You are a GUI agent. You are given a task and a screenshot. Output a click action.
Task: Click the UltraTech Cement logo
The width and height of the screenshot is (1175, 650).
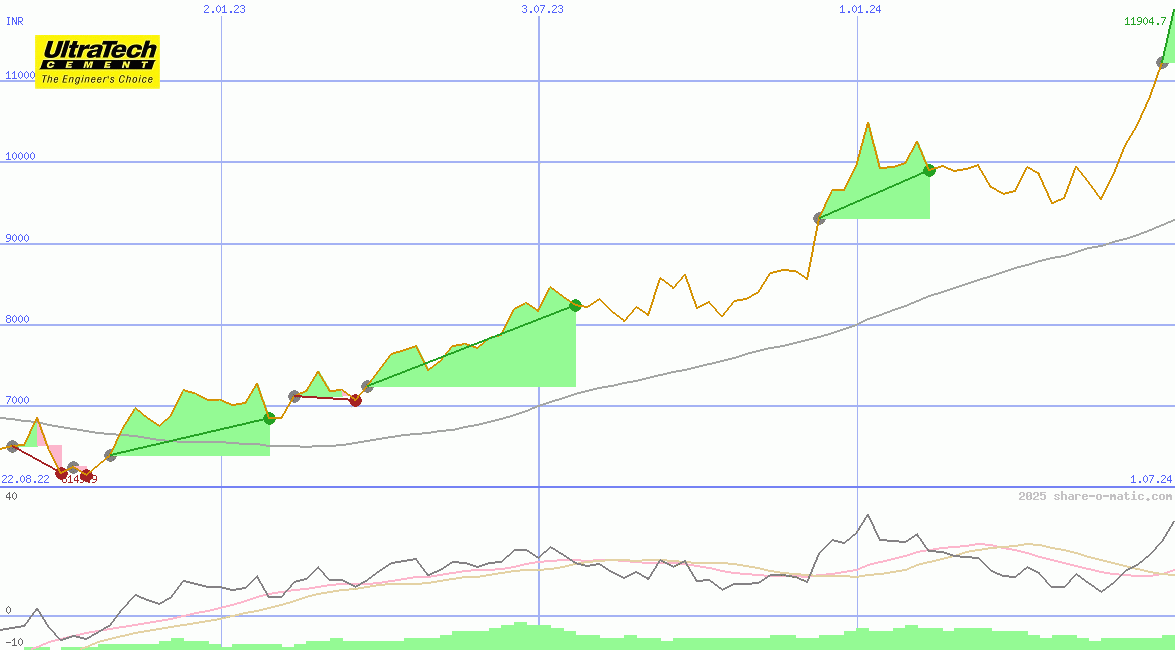point(97,62)
